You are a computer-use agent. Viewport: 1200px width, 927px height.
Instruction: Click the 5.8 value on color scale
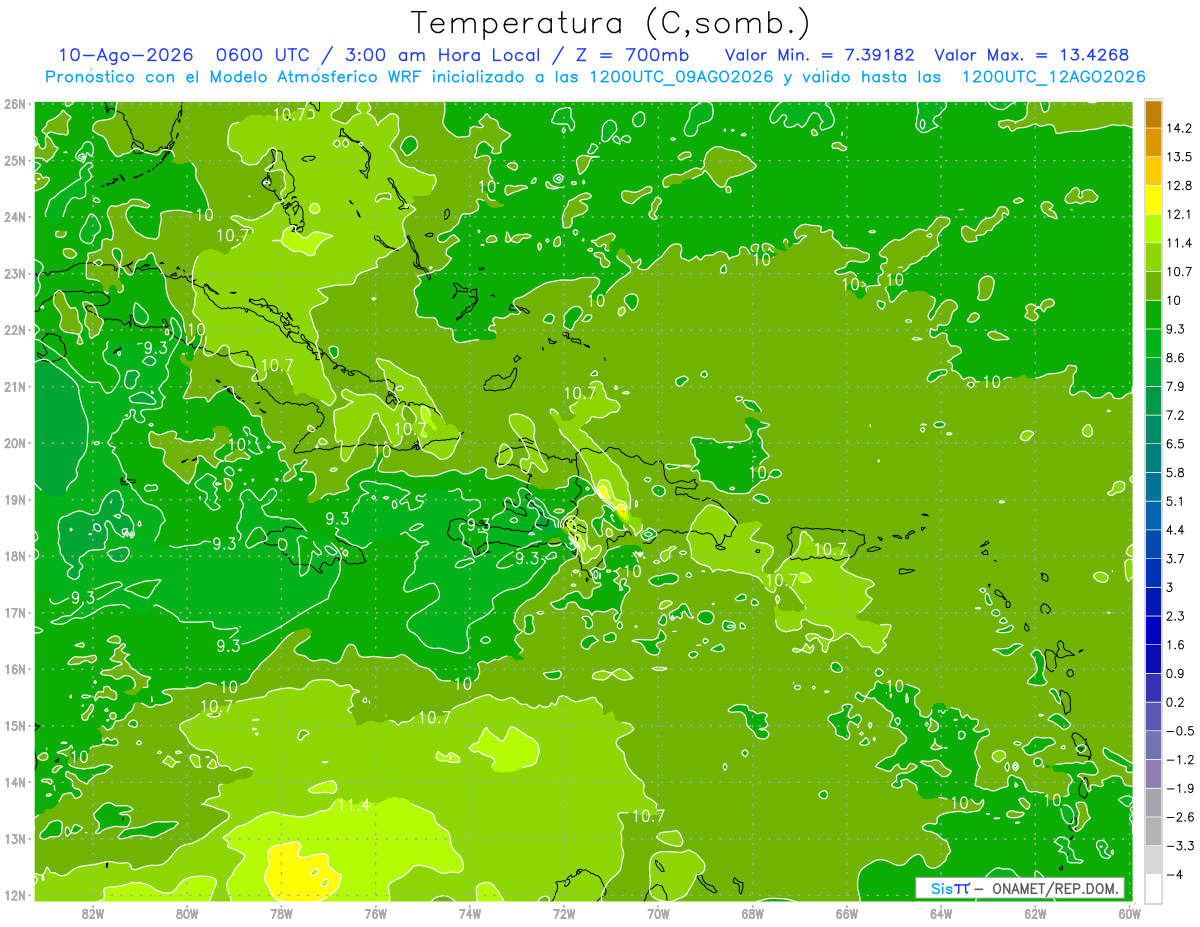point(1177,472)
